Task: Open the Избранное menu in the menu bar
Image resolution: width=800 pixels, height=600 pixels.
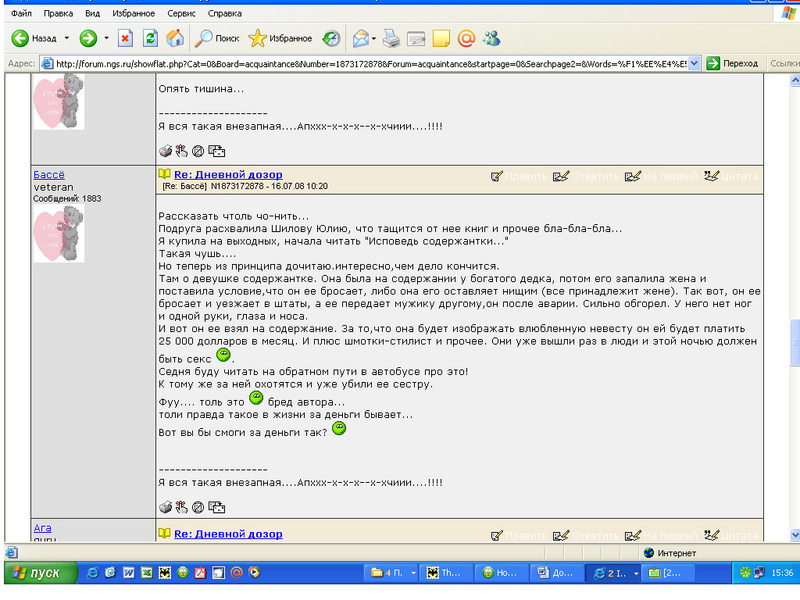Action: pos(134,13)
